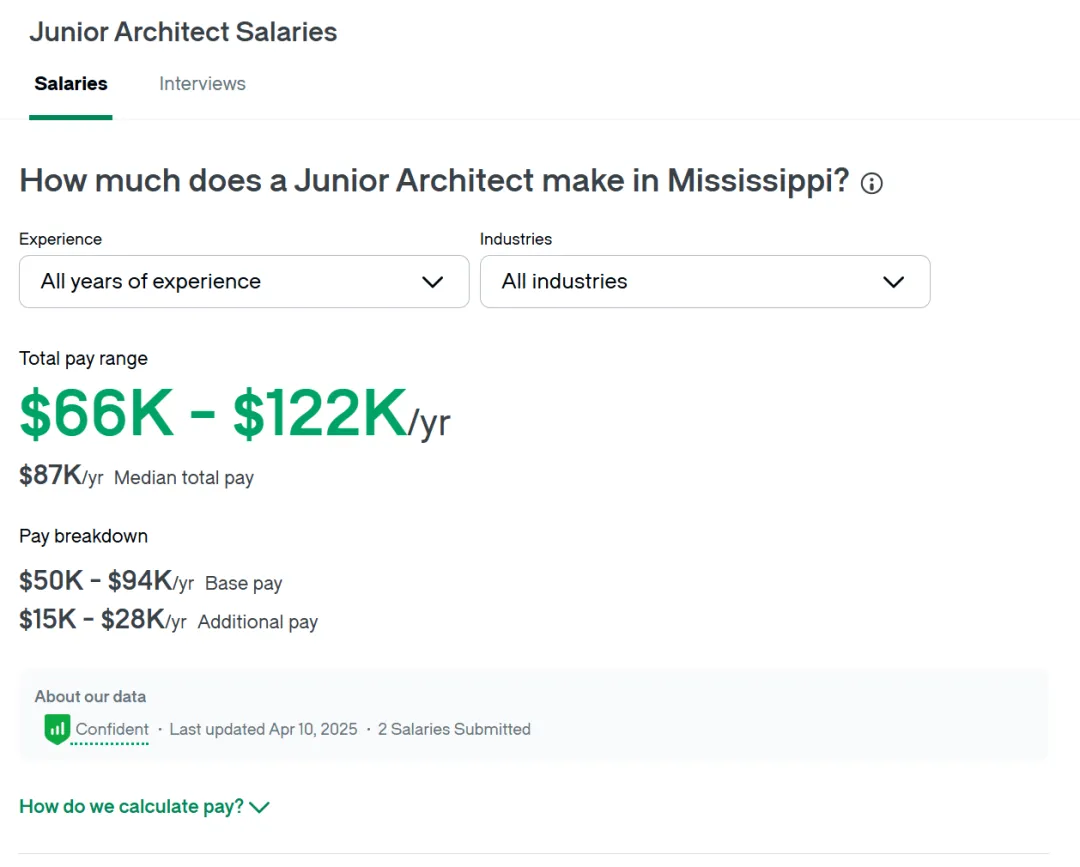This screenshot has height=867, width=1080.
Task: Click the $50K - $94K base pay line
Action: 151,581
